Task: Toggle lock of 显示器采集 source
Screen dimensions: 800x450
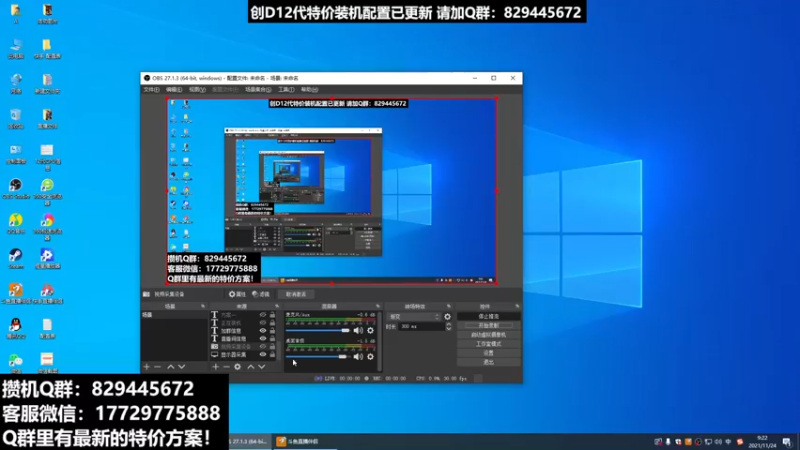Action: coord(272,355)
